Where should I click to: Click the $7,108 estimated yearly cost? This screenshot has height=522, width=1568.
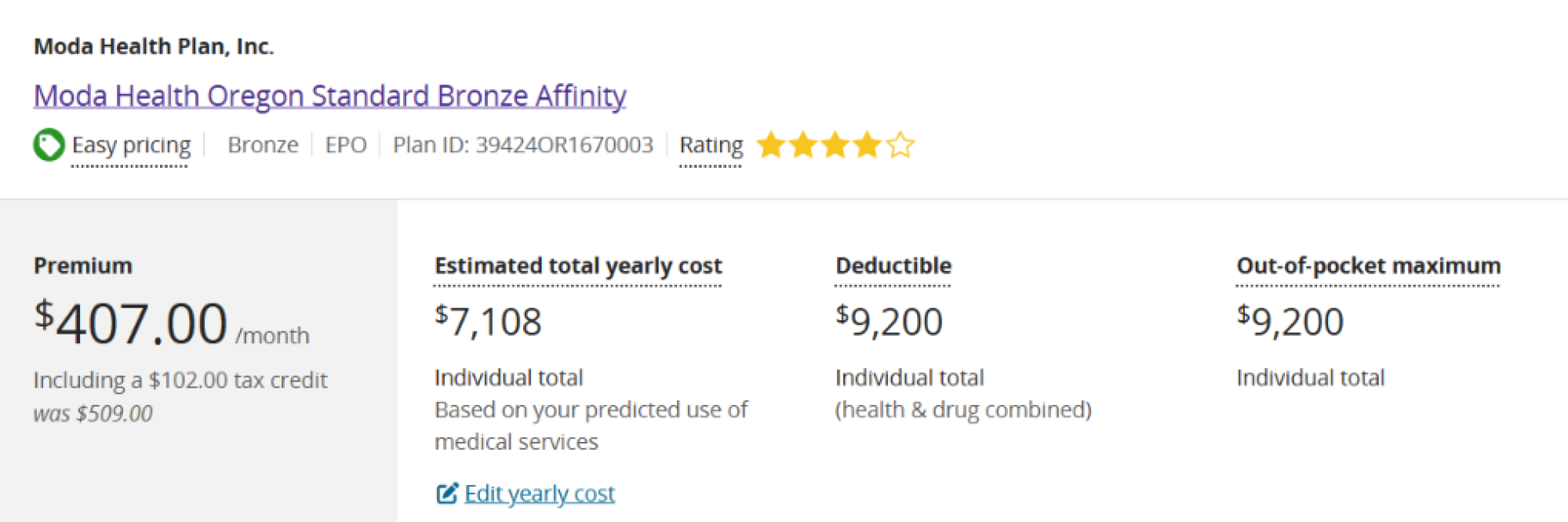click(x=488, y=322)
